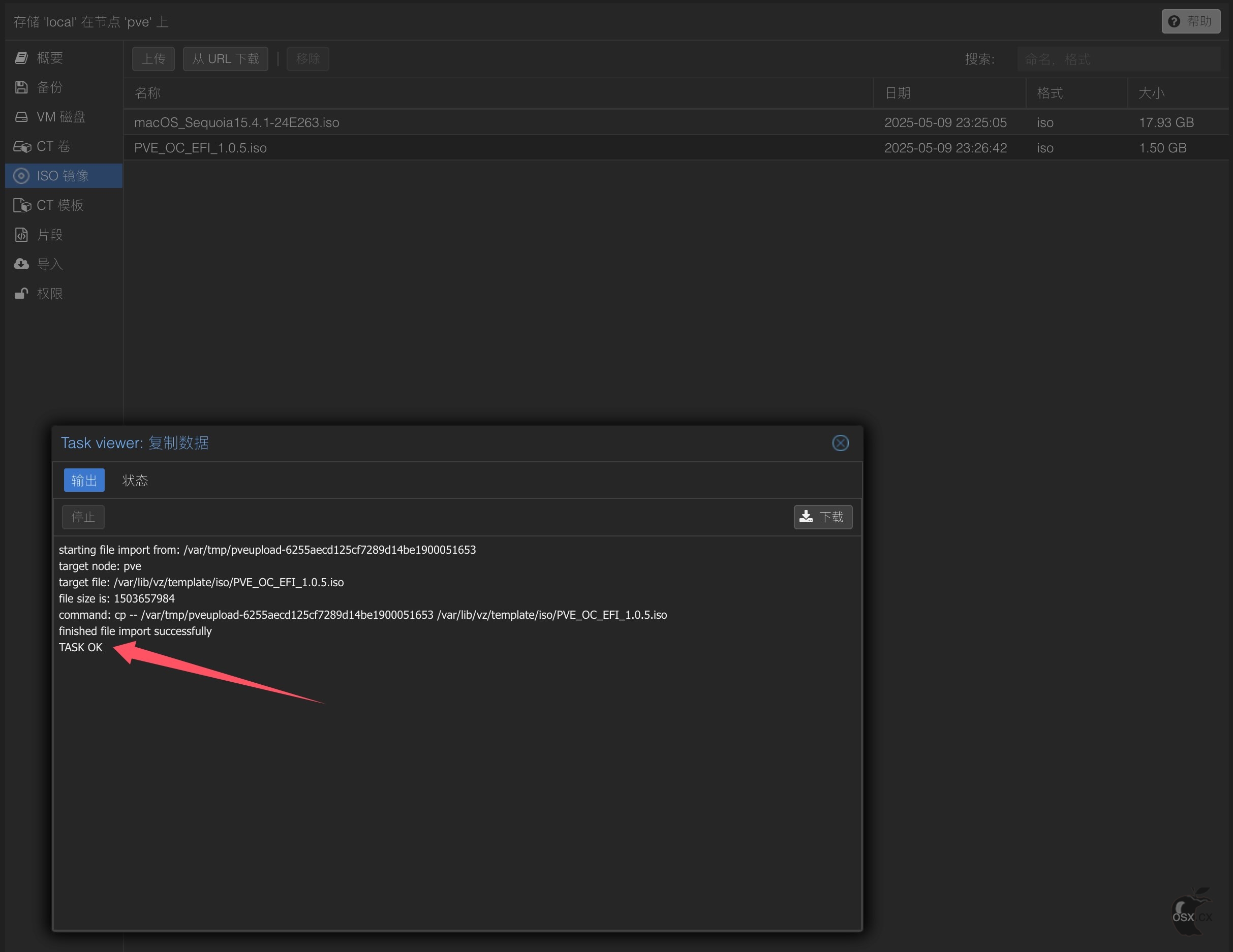Open the 导入 import section

tap(63, 264)
